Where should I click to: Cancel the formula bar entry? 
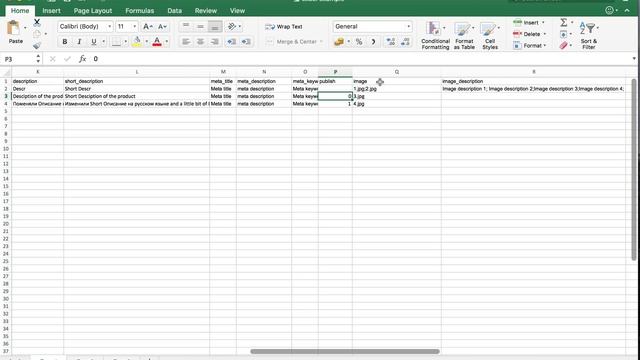[52, 59]
